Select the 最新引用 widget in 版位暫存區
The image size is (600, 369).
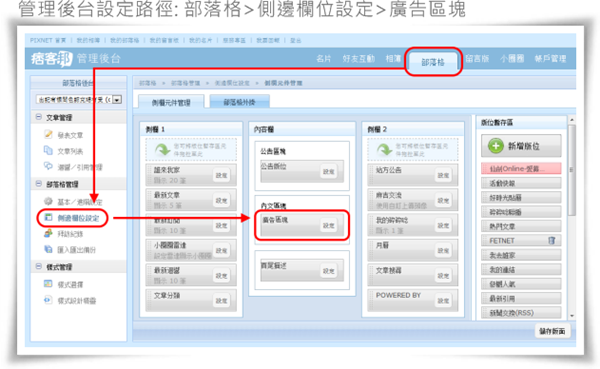coord(521,298)
